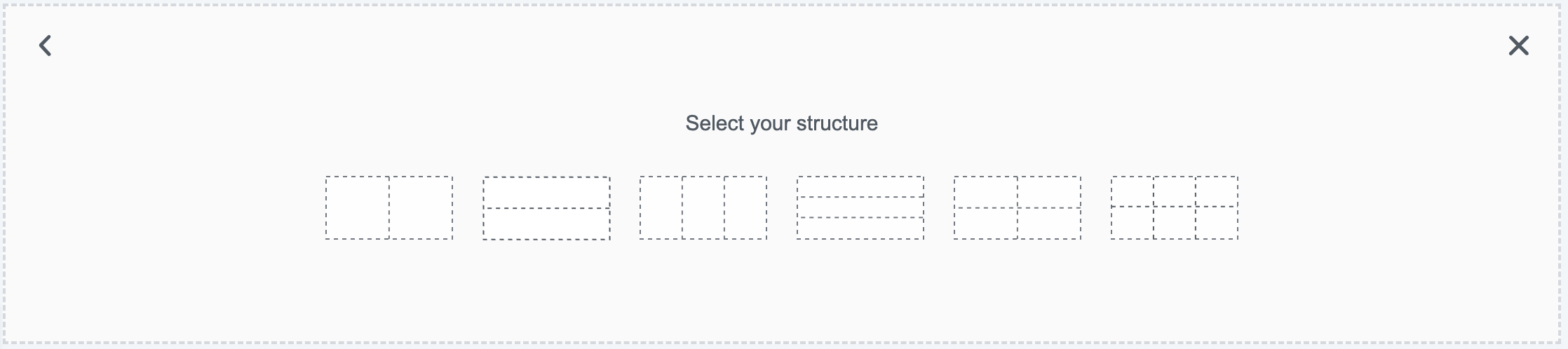Screen dimensions: 1568x349
Task: Go back using the left chevron arrow
Action: (46, 46)
